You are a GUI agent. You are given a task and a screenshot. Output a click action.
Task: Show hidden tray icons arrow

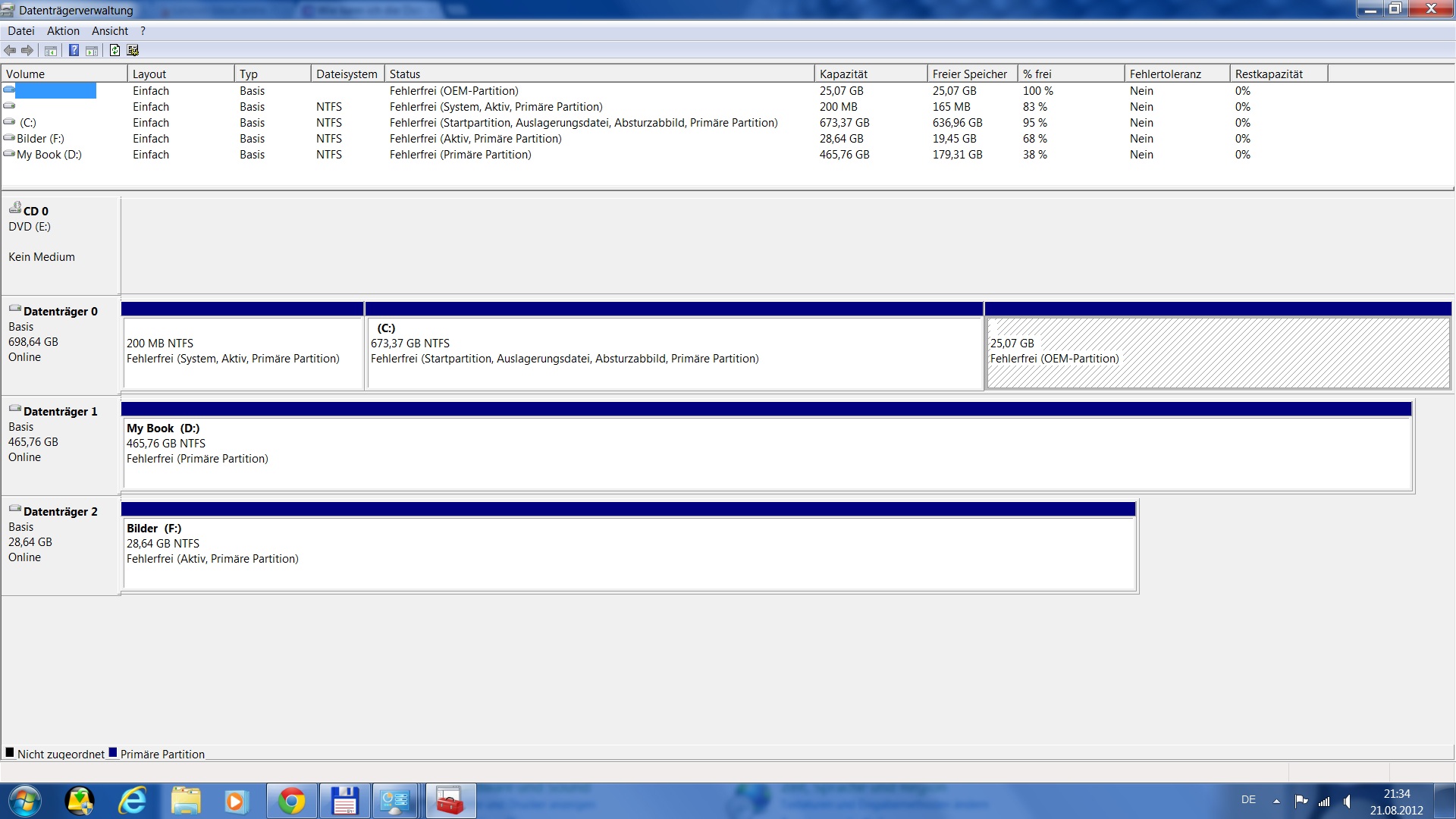pyautogui.click(x=1276, y=801)
